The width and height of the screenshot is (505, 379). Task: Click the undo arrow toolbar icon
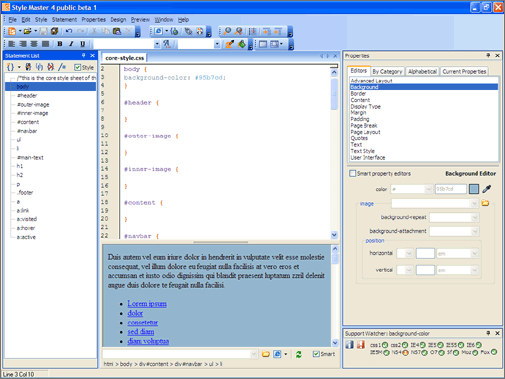(69, 31)
